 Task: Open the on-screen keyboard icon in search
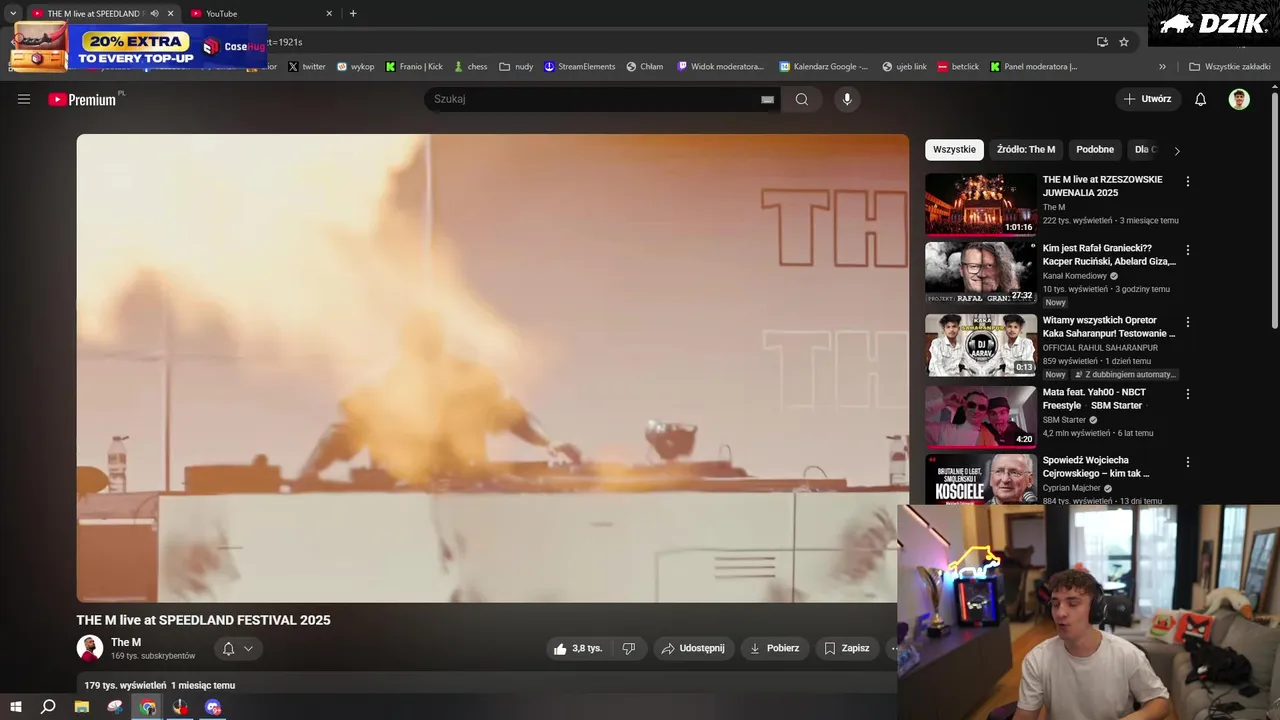click(x=767, y=99)
